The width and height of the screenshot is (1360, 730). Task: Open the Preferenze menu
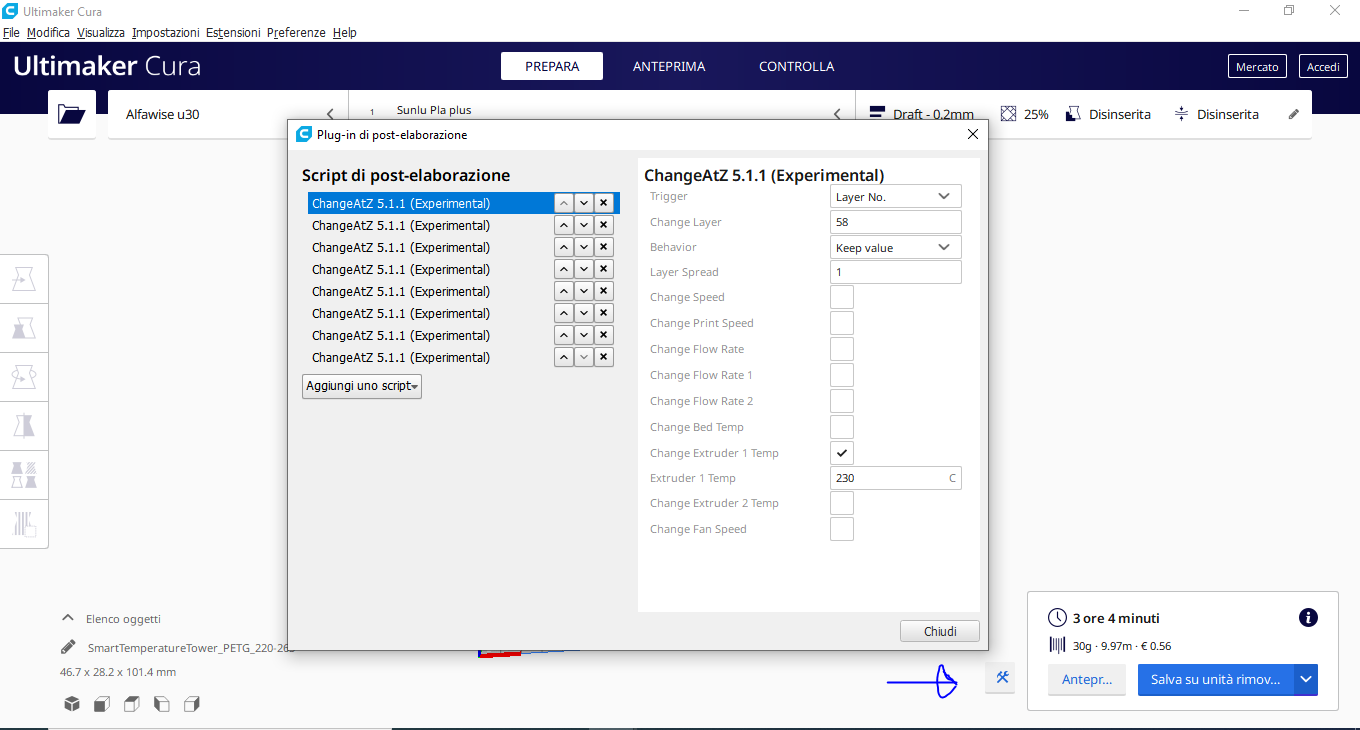(296, 33)
